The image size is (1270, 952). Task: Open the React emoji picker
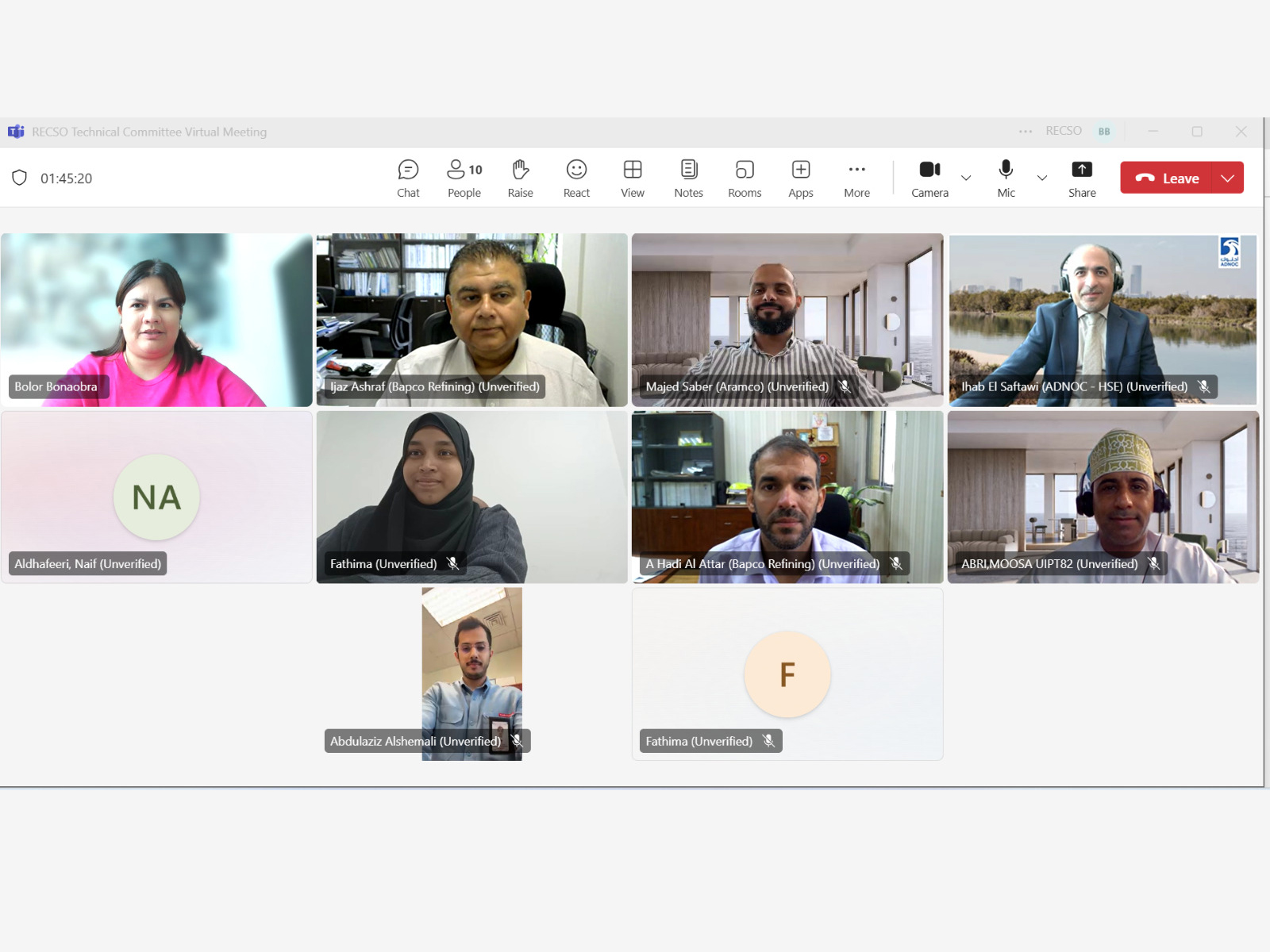click(576, 178)
